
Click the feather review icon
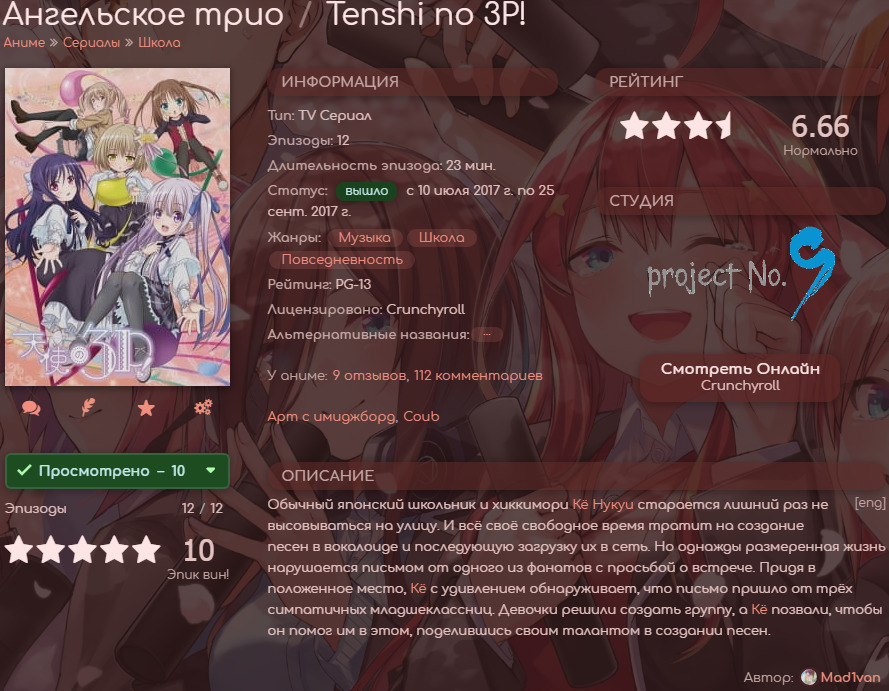[x=88, y=408]
